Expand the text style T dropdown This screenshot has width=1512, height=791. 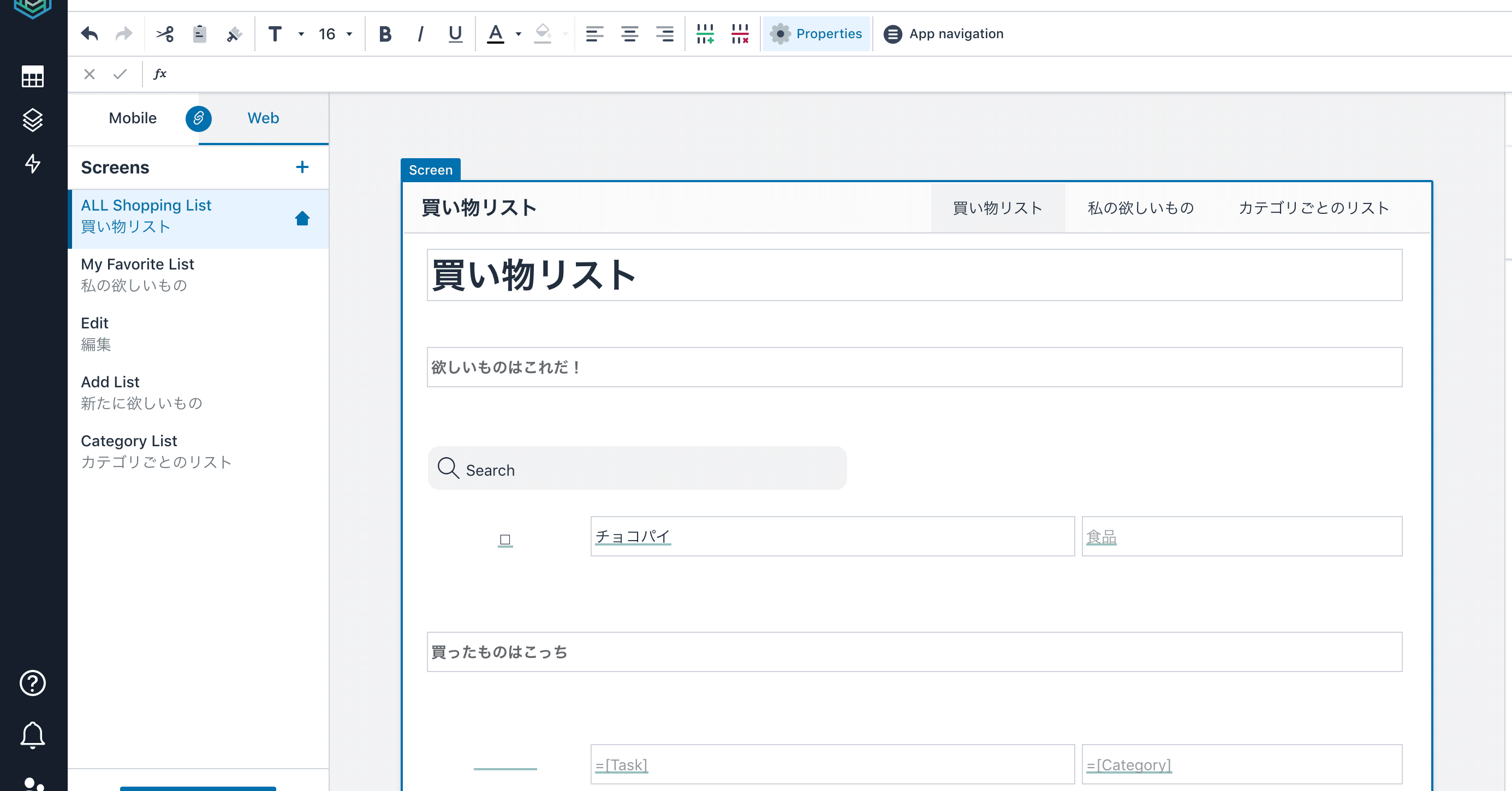click(301, 34)
